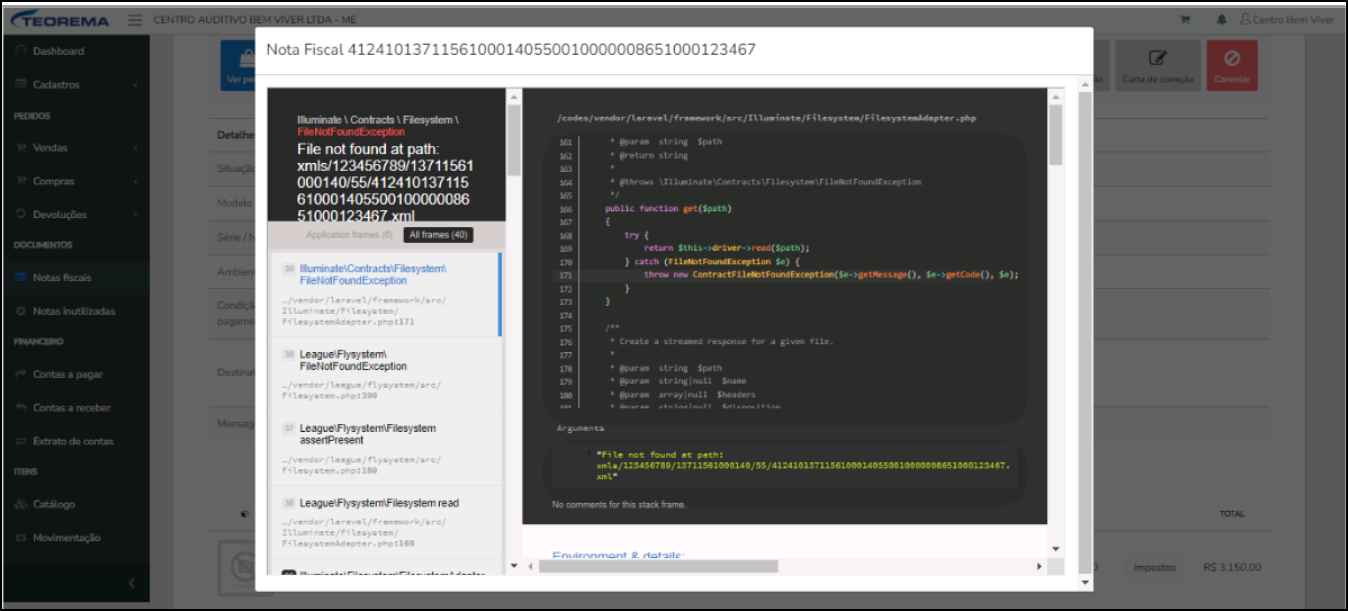The height and width of the screenshot is (611, 1348).
Task: Select the All frames (40) tab
Action: pos(438,235)
